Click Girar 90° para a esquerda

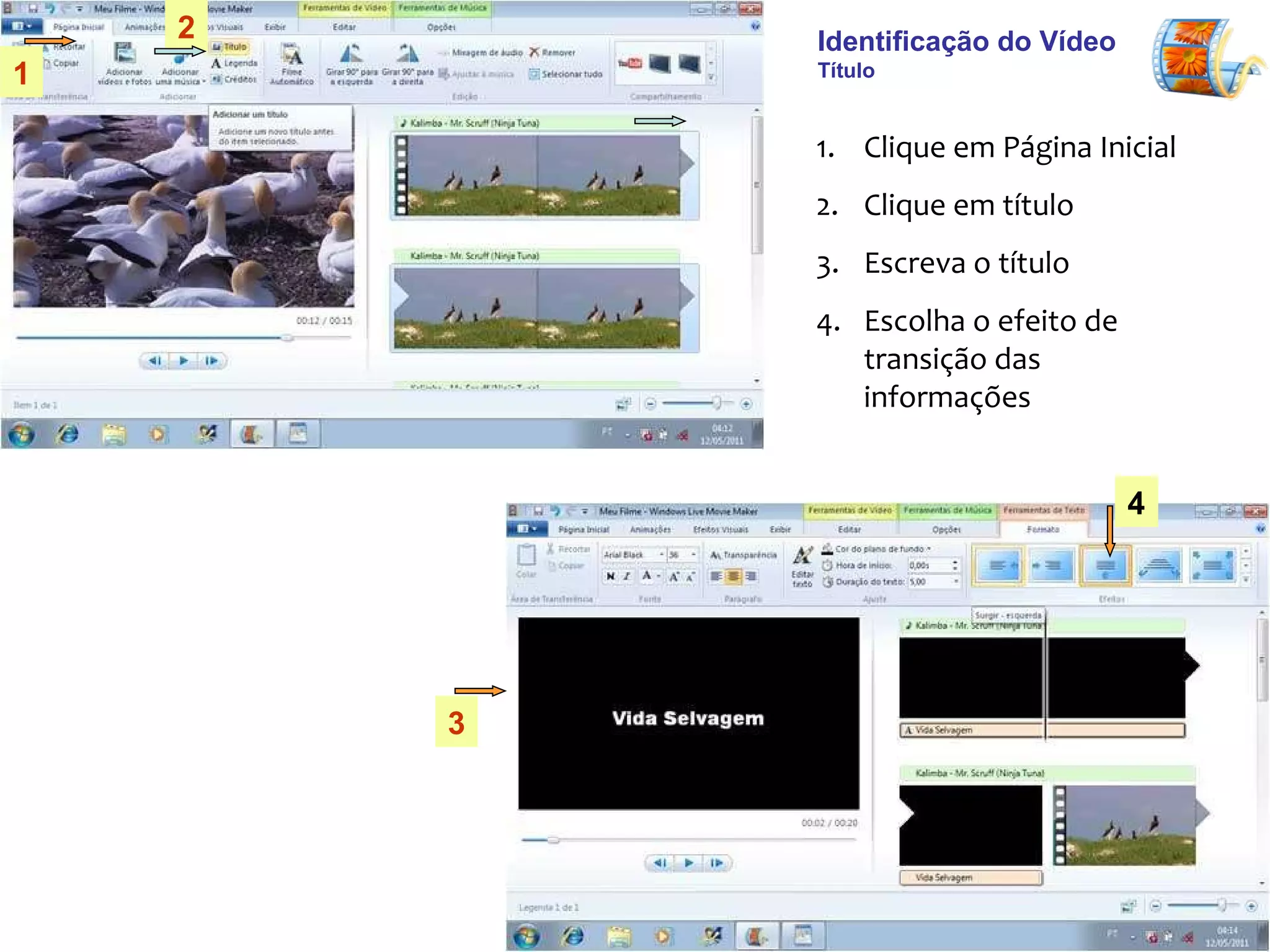pos(350,64)
